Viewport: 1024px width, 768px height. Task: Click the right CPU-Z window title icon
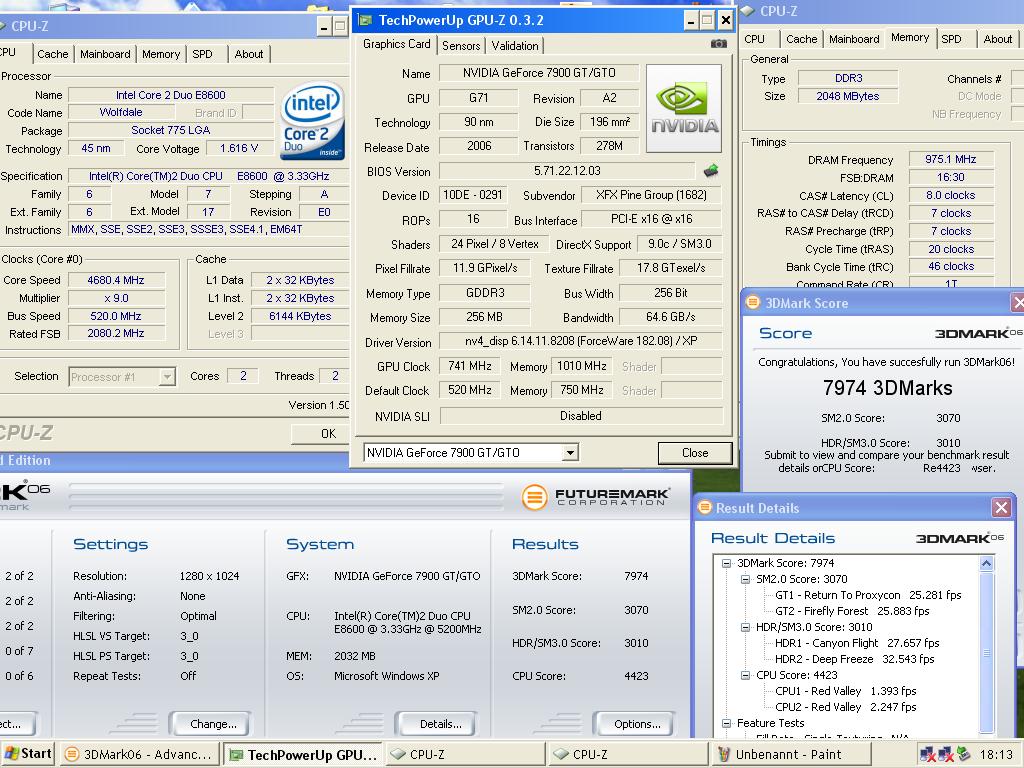click(x=749, y=11)
